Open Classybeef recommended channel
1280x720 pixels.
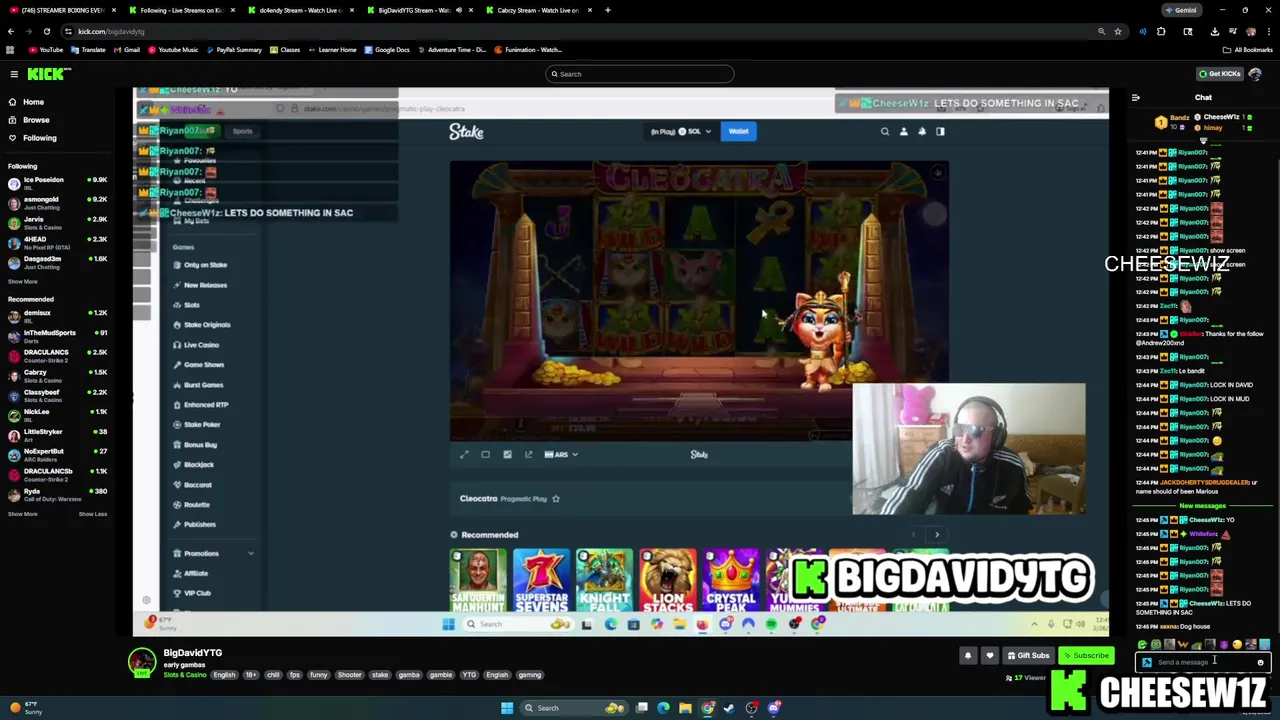pyautogui.click(x=57, y=395)
